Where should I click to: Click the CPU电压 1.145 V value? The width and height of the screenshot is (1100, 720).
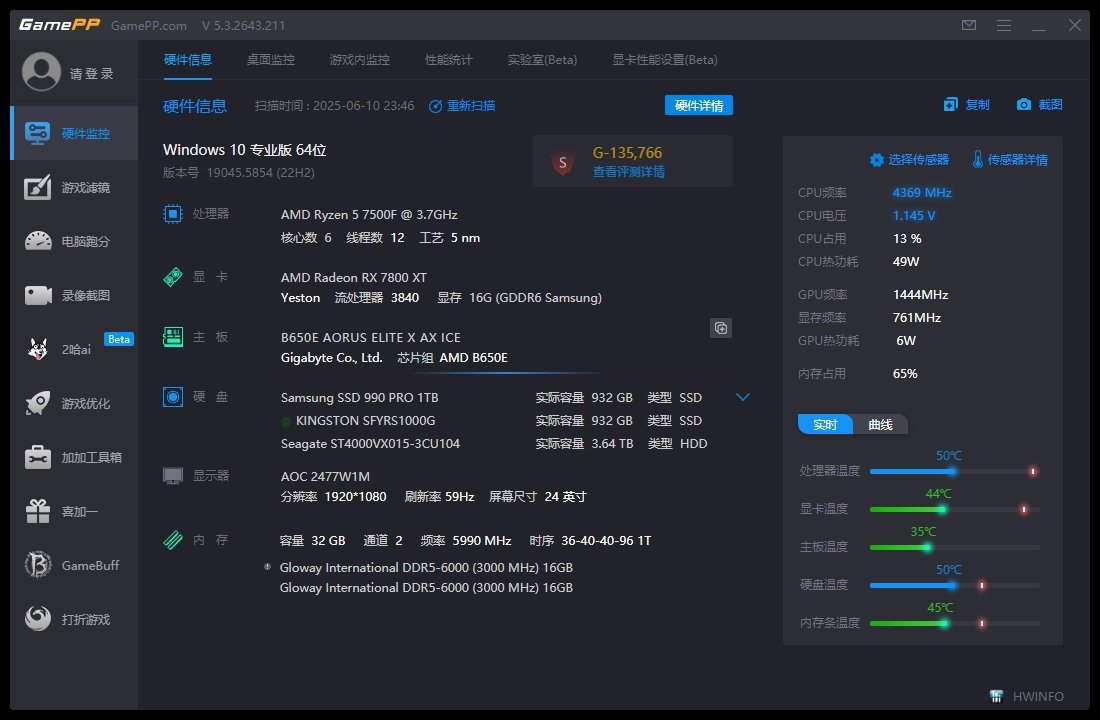click(x=913, y=215)
